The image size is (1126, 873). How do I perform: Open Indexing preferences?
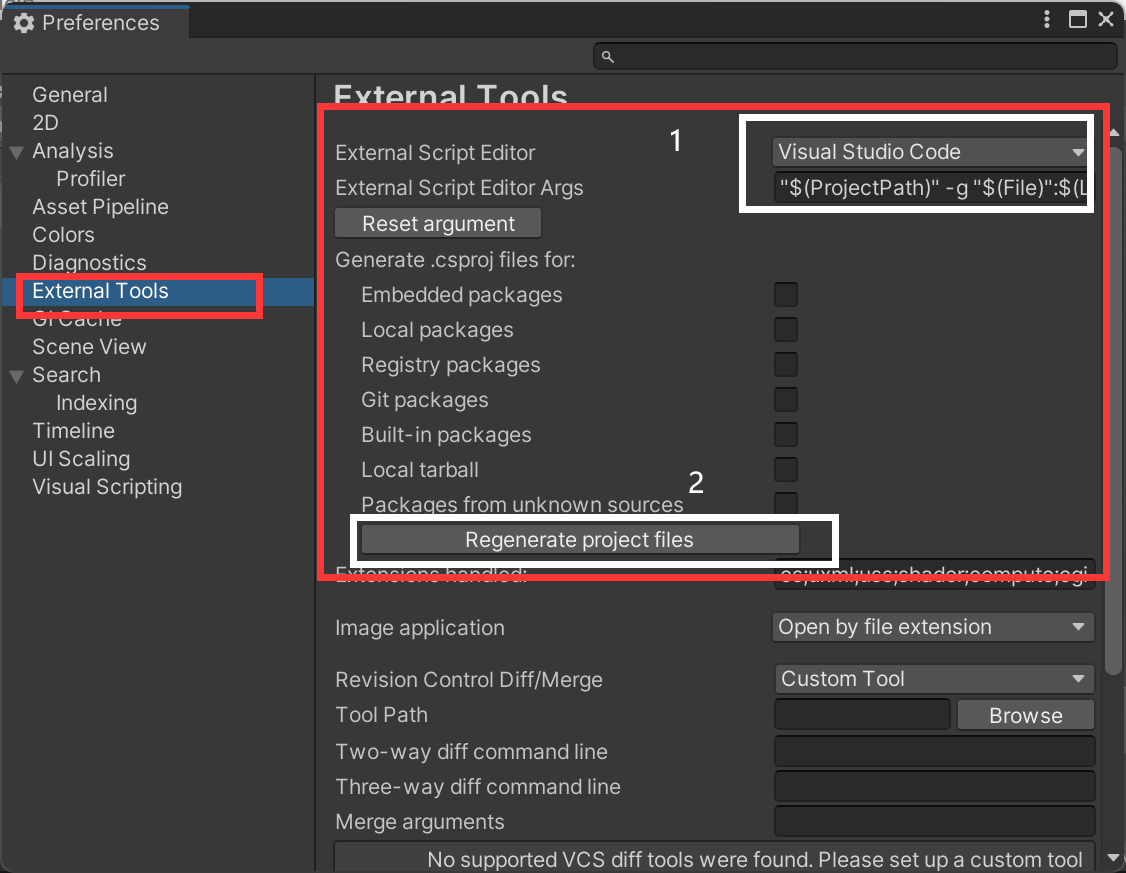96,403
